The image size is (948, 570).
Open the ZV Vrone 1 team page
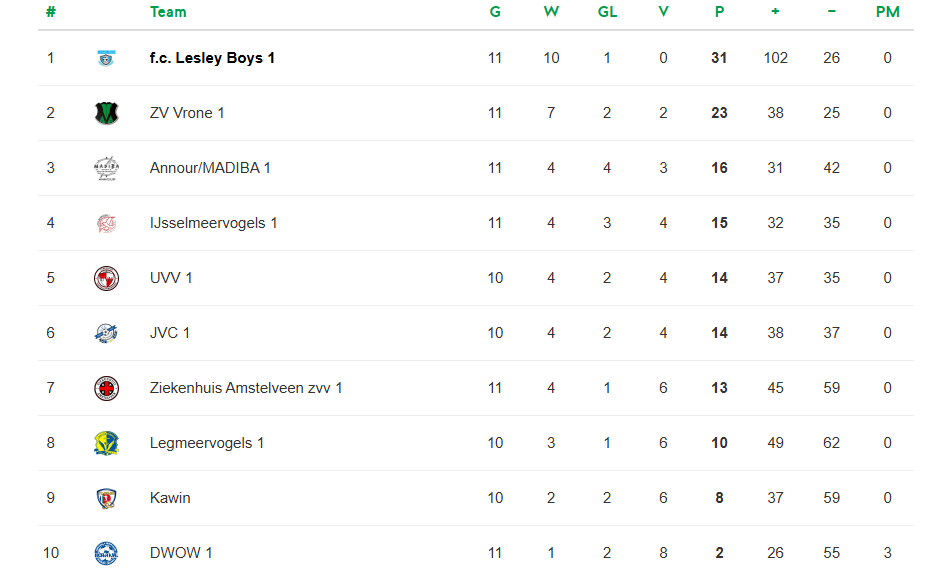pos(187,113)
